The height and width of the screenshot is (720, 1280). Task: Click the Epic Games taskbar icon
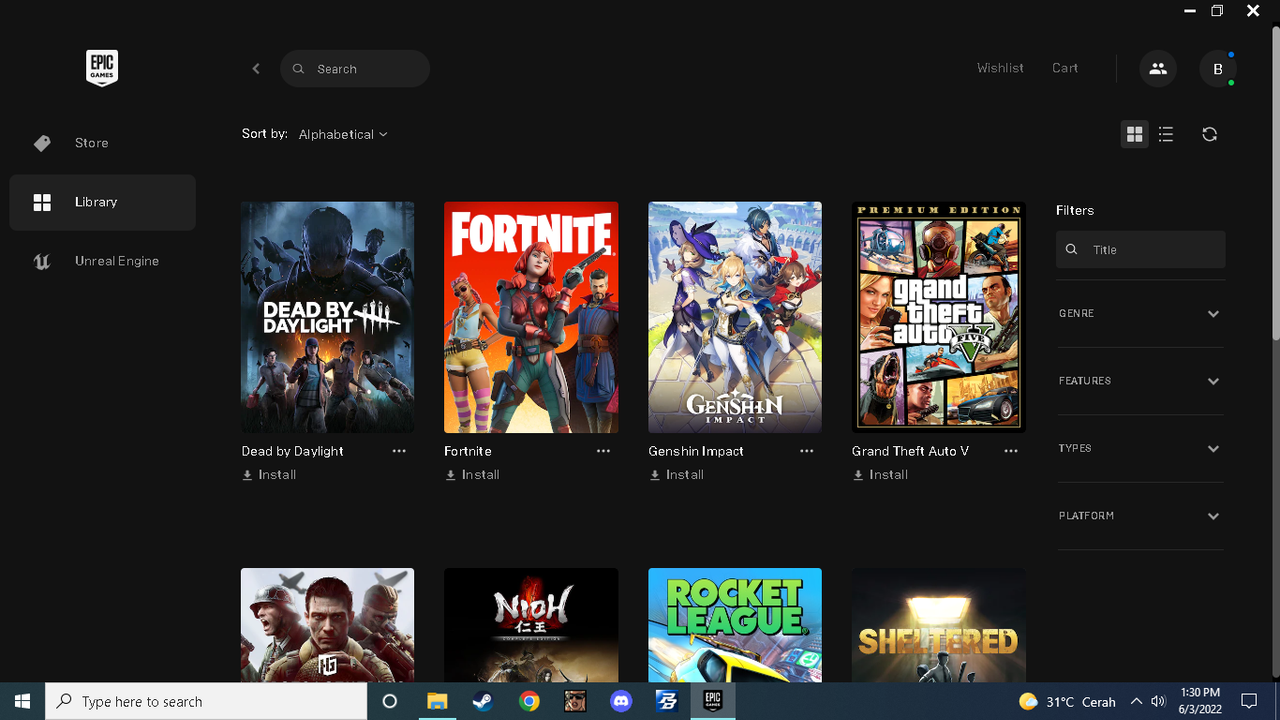[713, 701]
